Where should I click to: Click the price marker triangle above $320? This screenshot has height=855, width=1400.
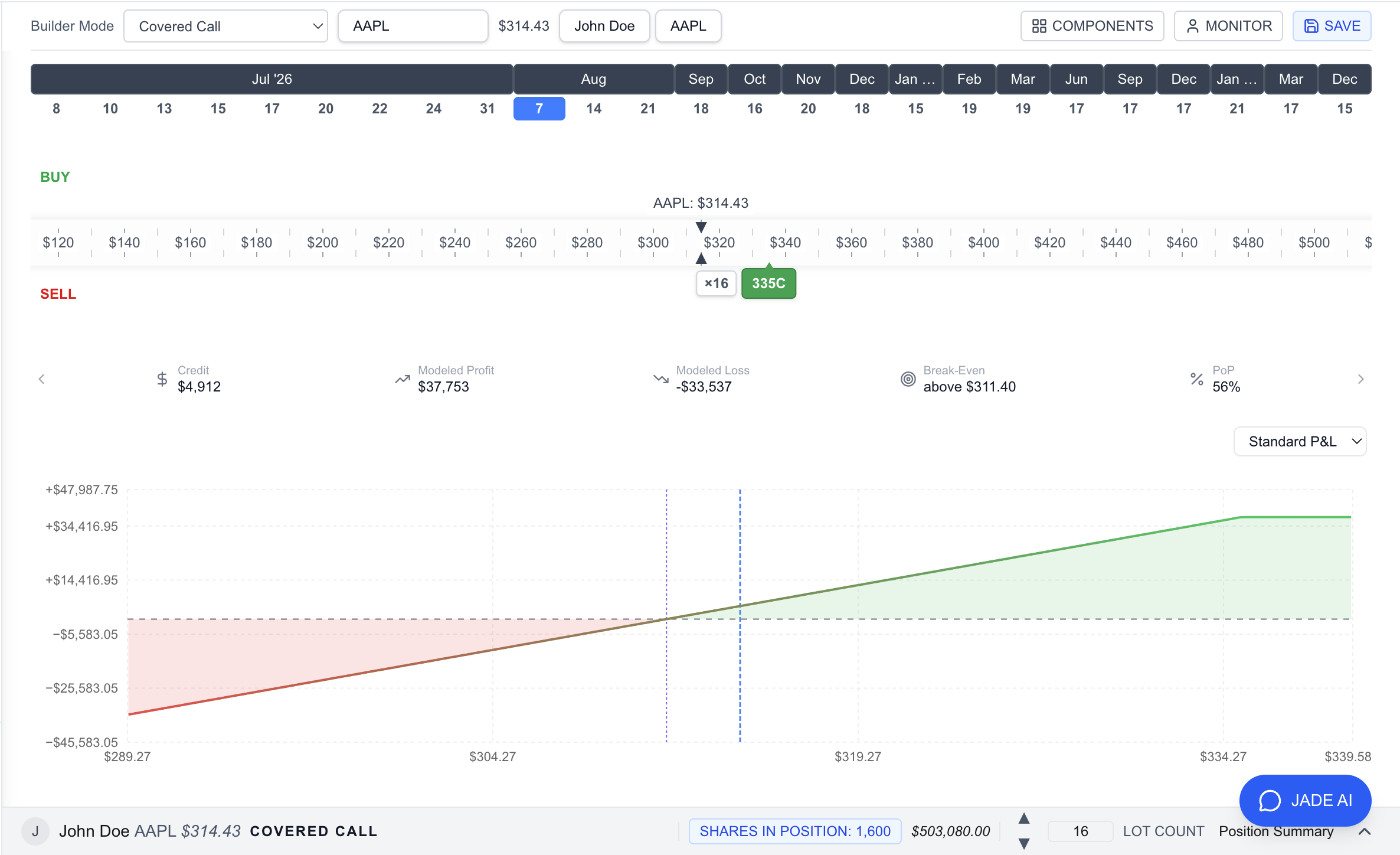tap(701, 227)
